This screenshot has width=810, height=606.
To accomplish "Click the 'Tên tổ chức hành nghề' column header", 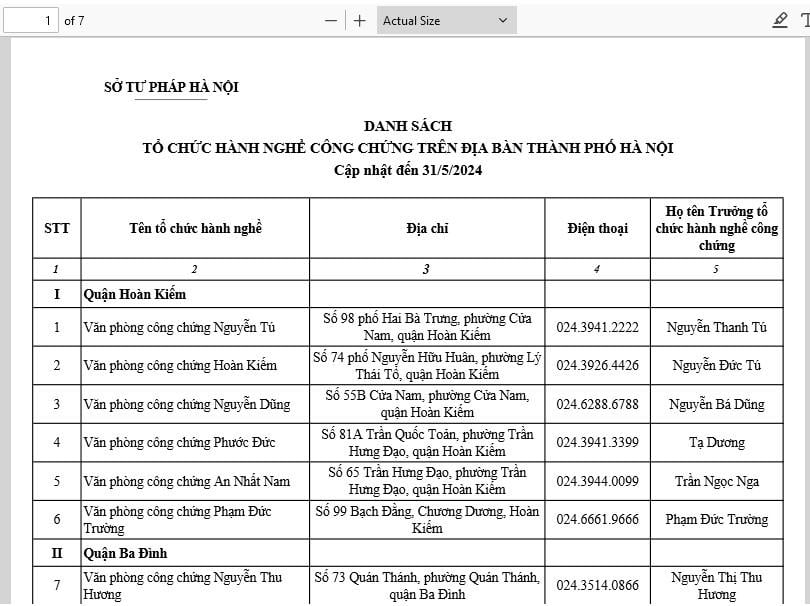I will (195, 228).
